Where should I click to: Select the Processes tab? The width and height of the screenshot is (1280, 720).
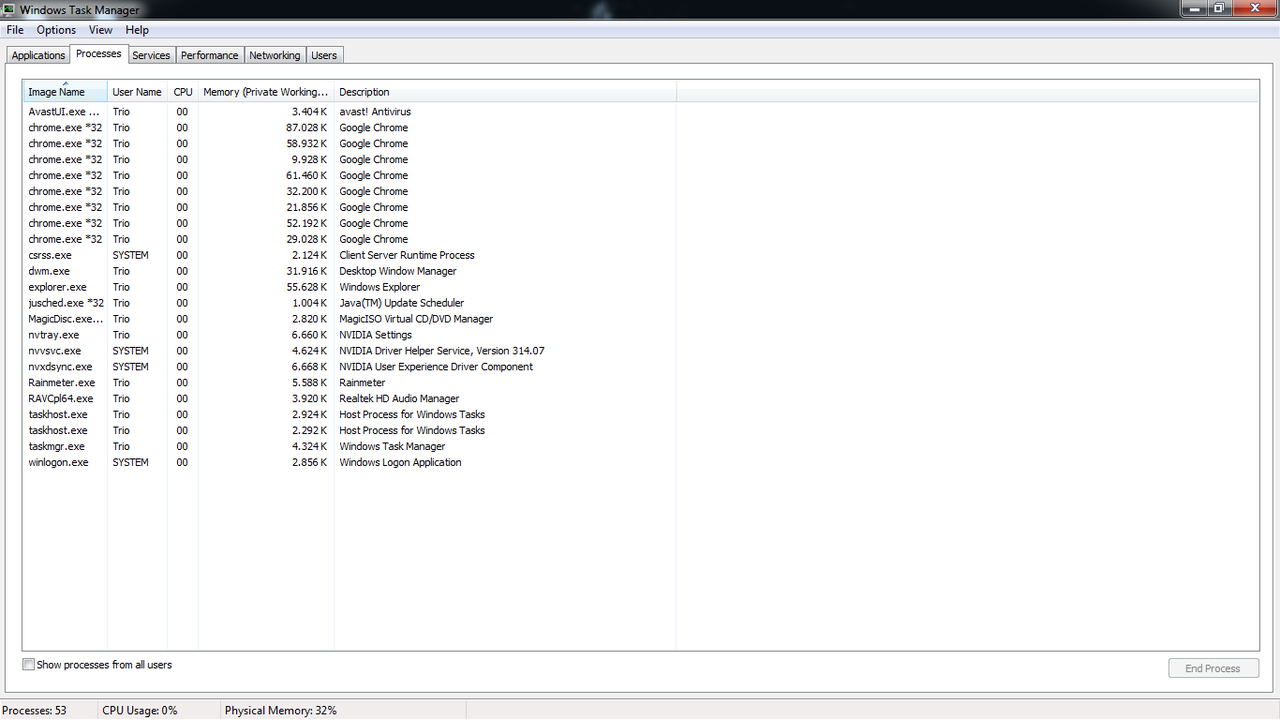click(x=99, y=54)
